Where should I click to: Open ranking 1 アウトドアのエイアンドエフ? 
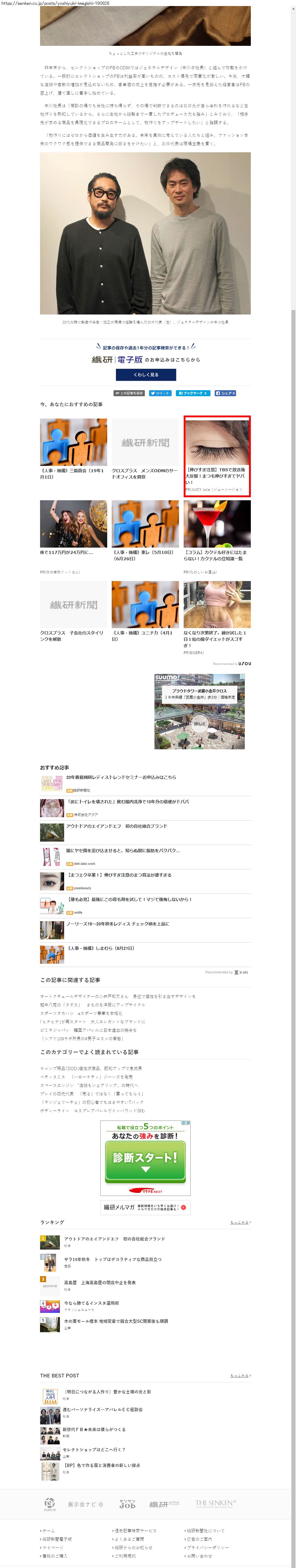click(x=114, y=1239)
